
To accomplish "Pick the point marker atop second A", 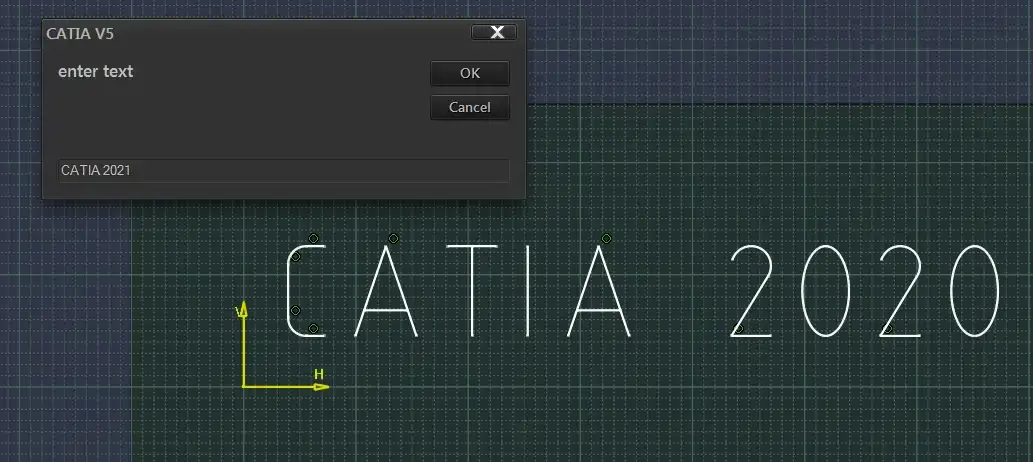I will 606,238.
